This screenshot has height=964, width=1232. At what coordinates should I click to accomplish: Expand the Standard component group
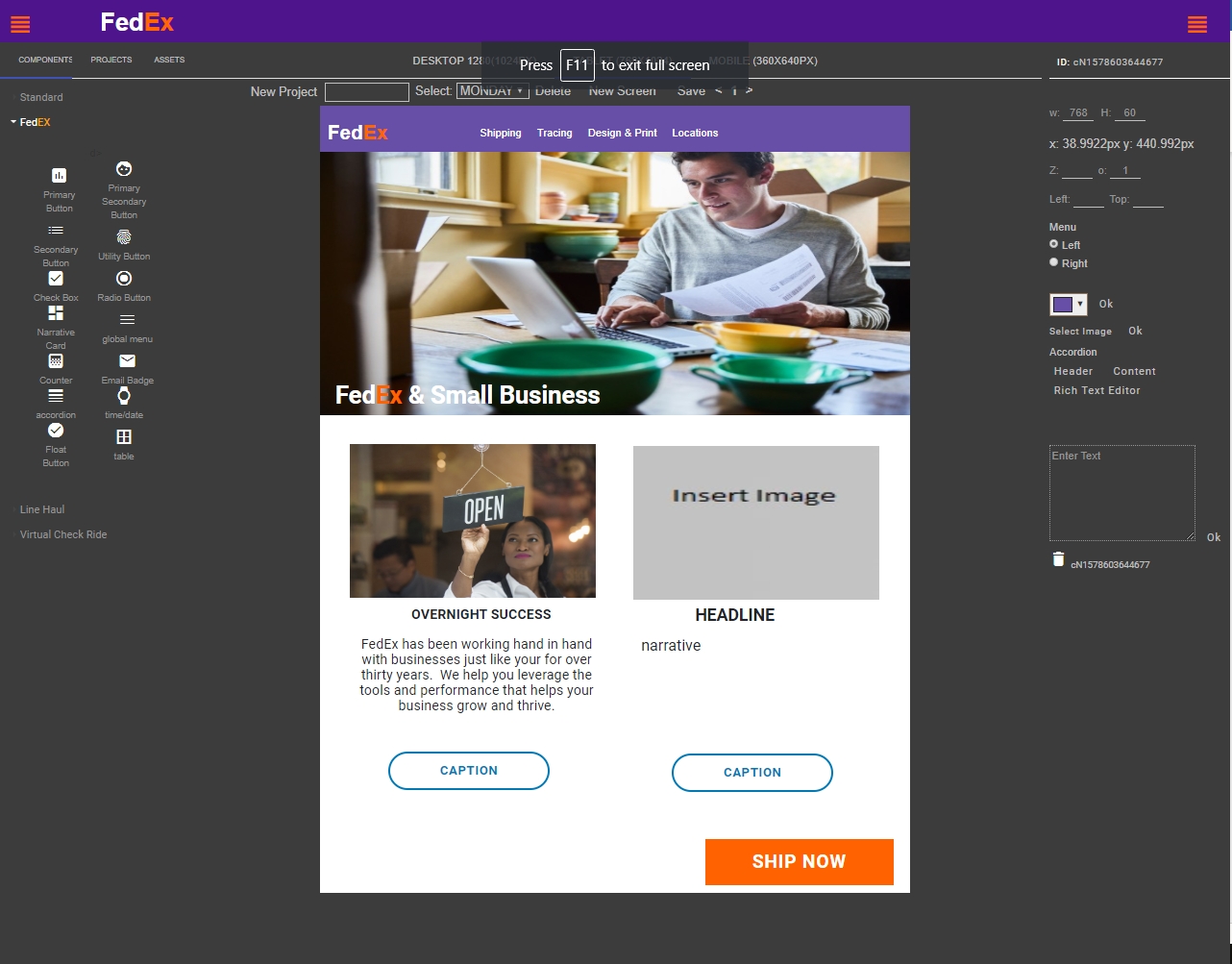coord(41,97)
